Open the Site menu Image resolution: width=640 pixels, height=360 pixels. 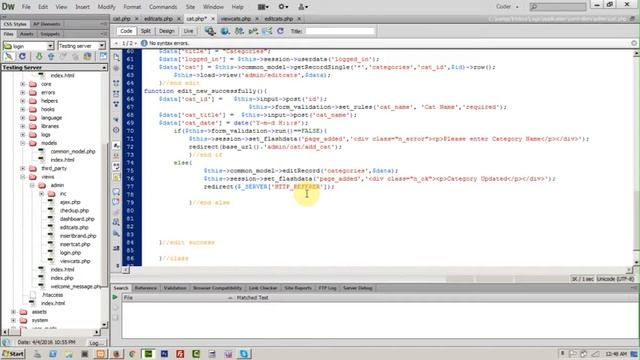(x=190, y=7)
